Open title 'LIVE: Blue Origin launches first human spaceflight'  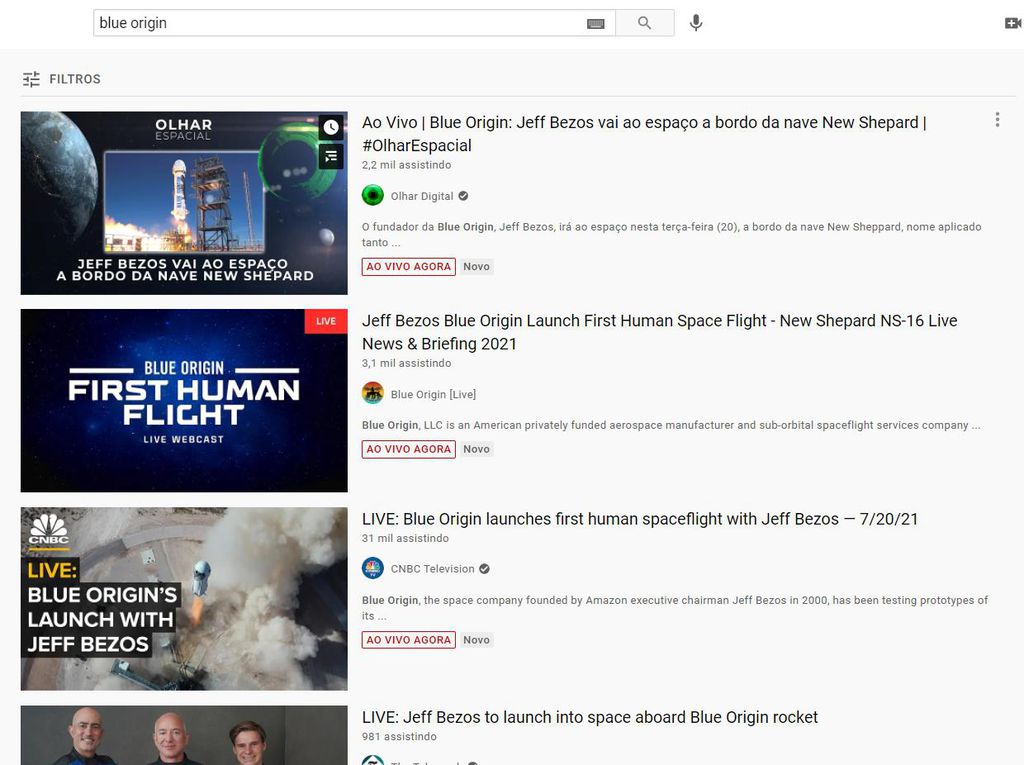[x=640, y=519]
